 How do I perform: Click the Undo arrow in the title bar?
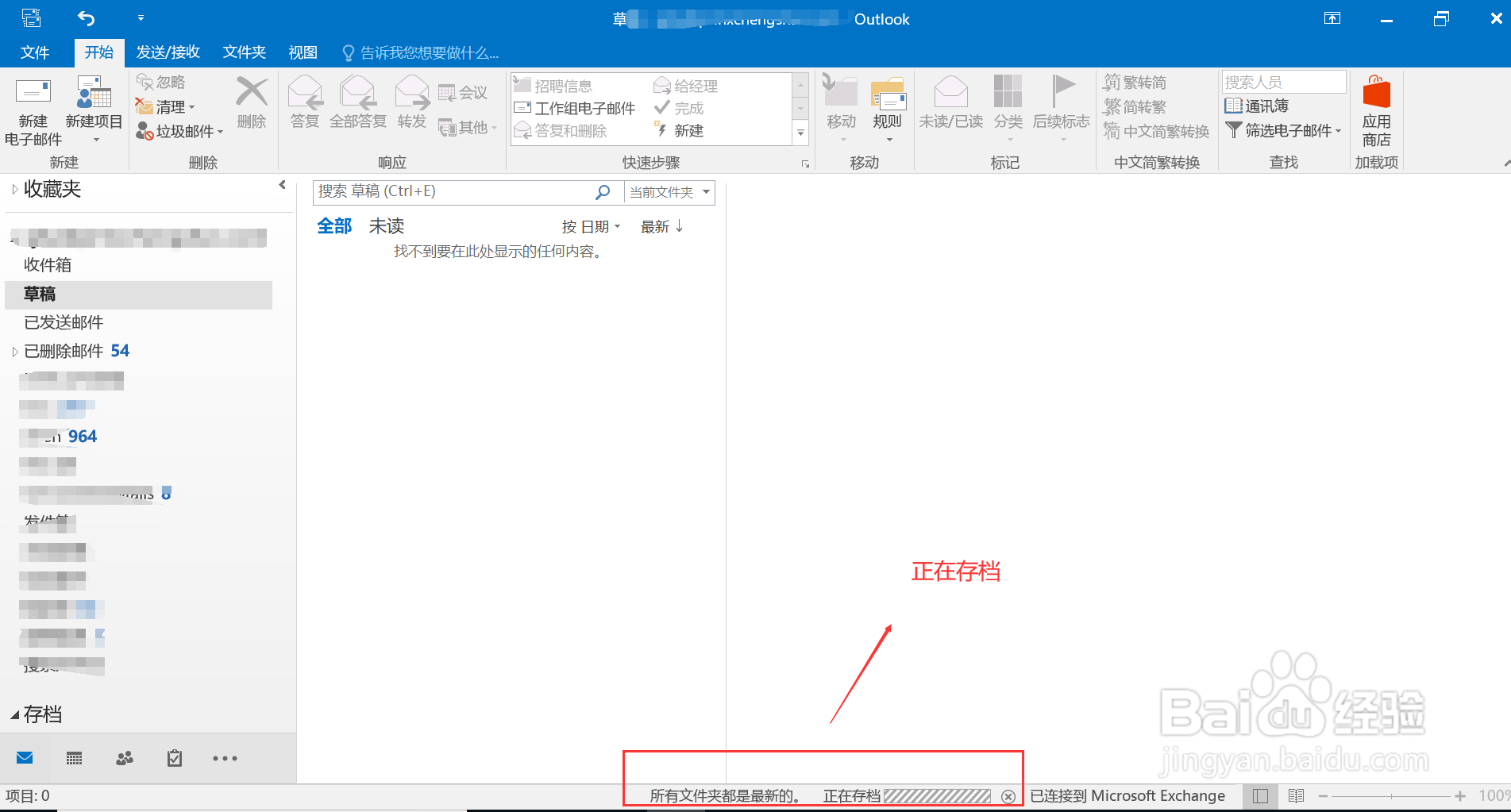87,18
